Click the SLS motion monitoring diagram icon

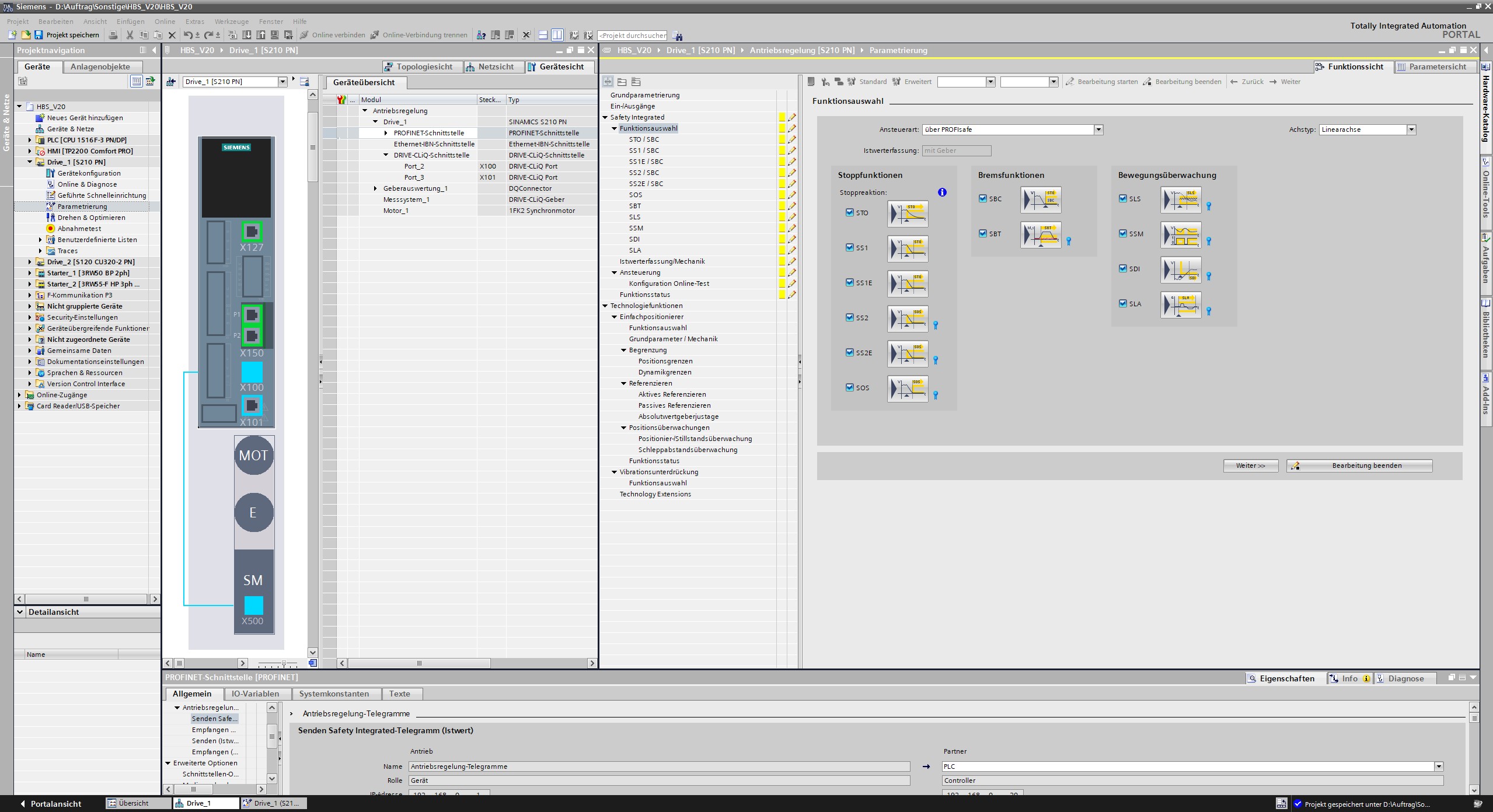click(1181, 199)
